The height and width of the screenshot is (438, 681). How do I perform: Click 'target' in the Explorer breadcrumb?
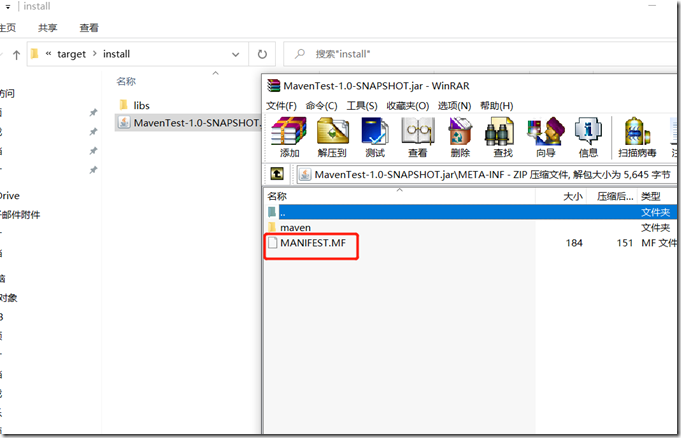(72, 54)
